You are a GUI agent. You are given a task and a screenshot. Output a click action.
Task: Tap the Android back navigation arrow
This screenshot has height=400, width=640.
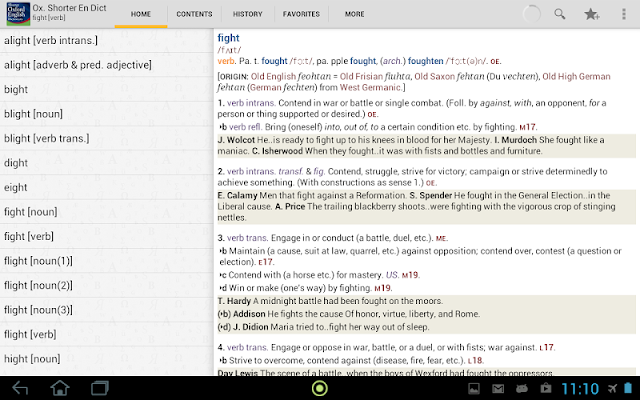tap(20, 388)
